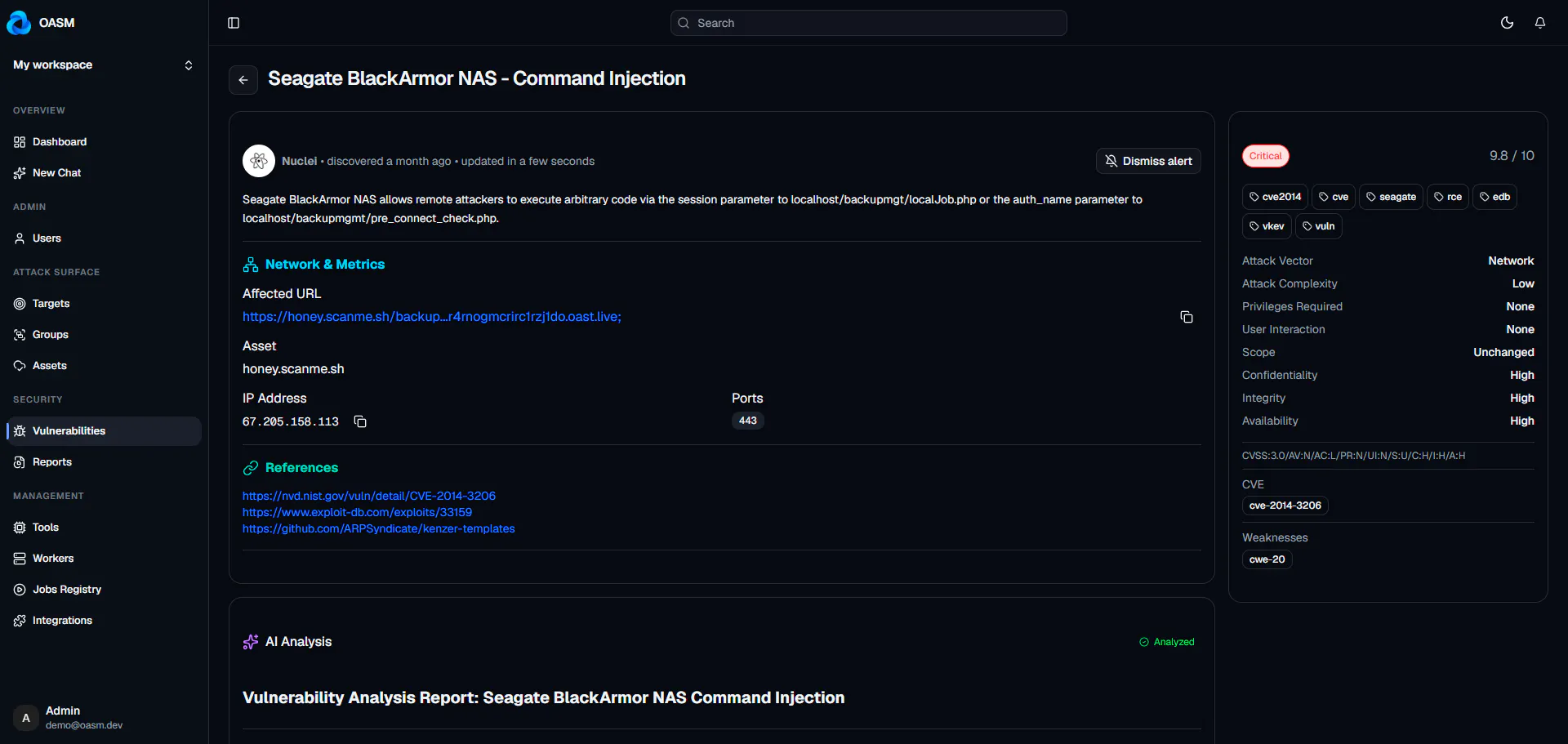Click the vuln tag
The height and width of the screenshot is (744, 1568).
pos(1319,226)
